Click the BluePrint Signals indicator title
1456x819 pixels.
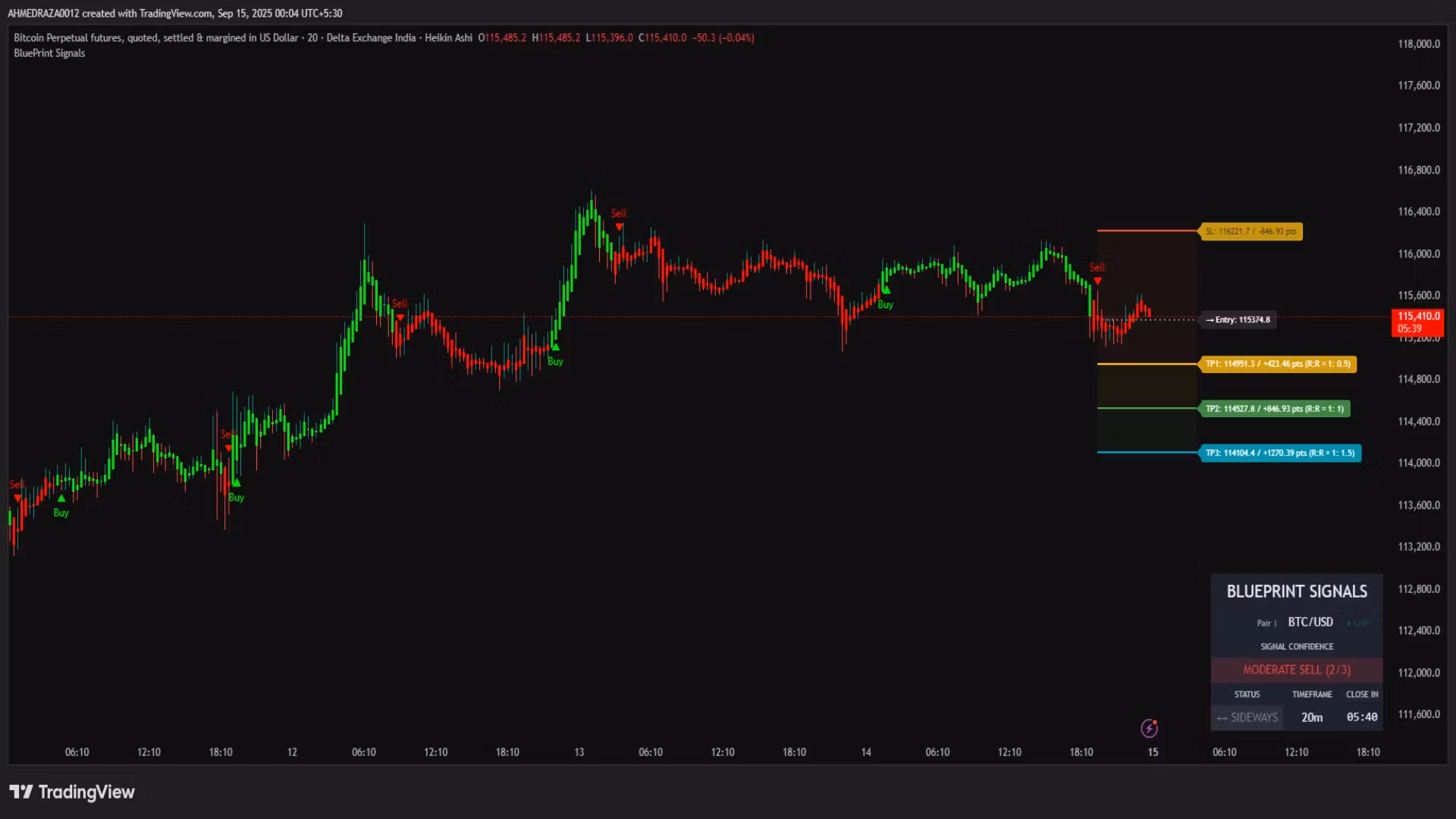click(49, 53)
